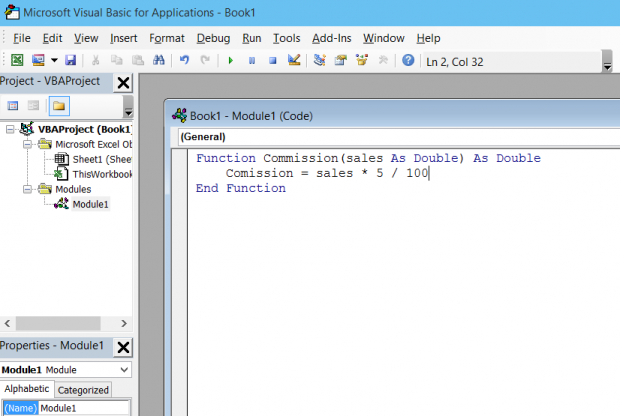Open the Module1 Module object dropdown
The width and height of the screenshot is (620, 416).
[x=124, y=370]
